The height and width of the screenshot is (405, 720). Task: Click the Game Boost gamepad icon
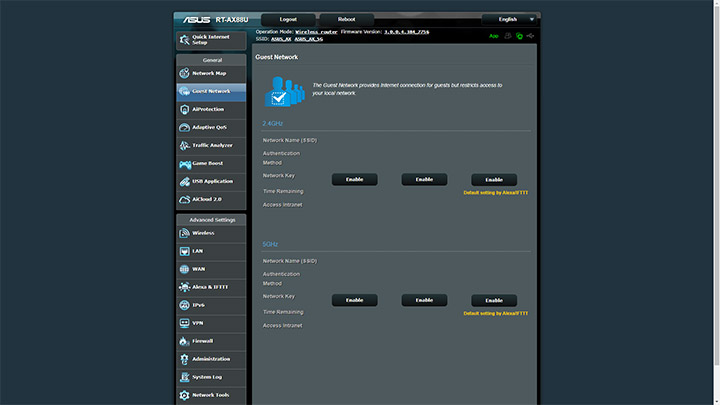(x=185, y=163)
